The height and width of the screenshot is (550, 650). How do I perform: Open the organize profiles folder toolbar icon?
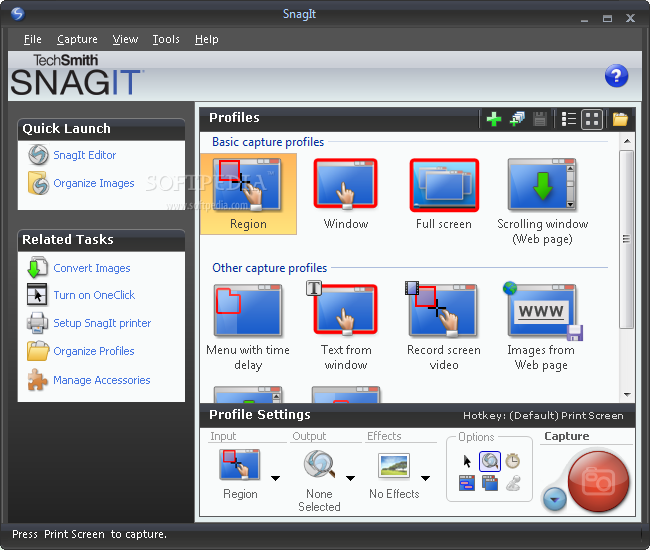620,119
